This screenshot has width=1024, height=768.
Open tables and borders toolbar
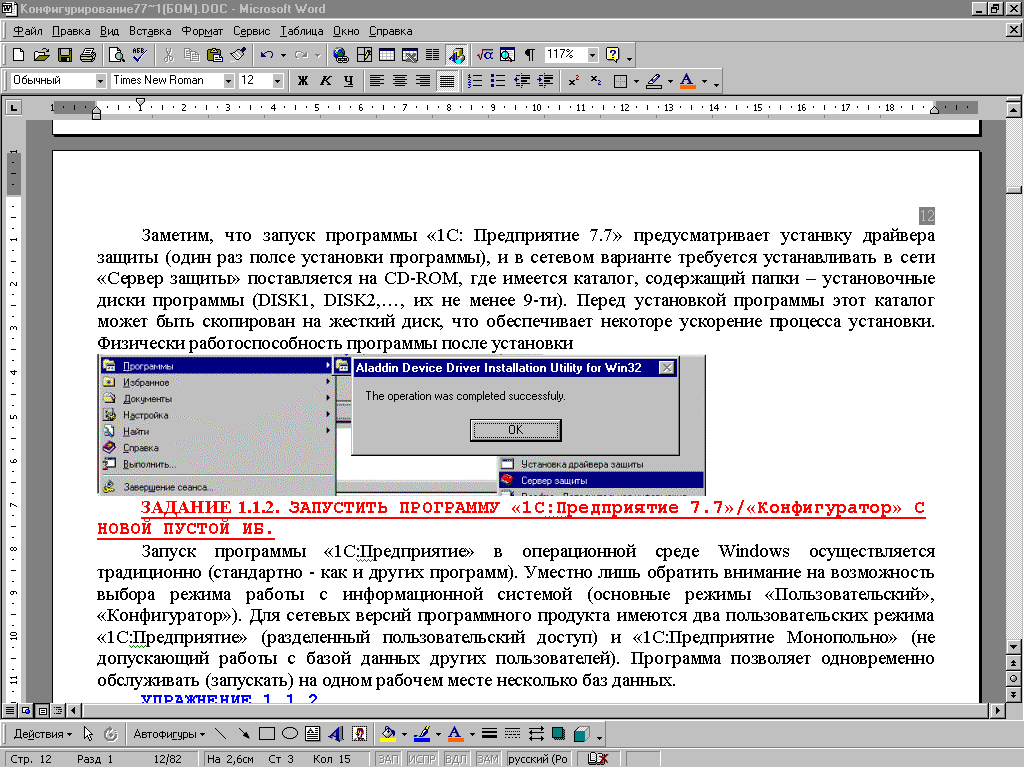[364, 55]
